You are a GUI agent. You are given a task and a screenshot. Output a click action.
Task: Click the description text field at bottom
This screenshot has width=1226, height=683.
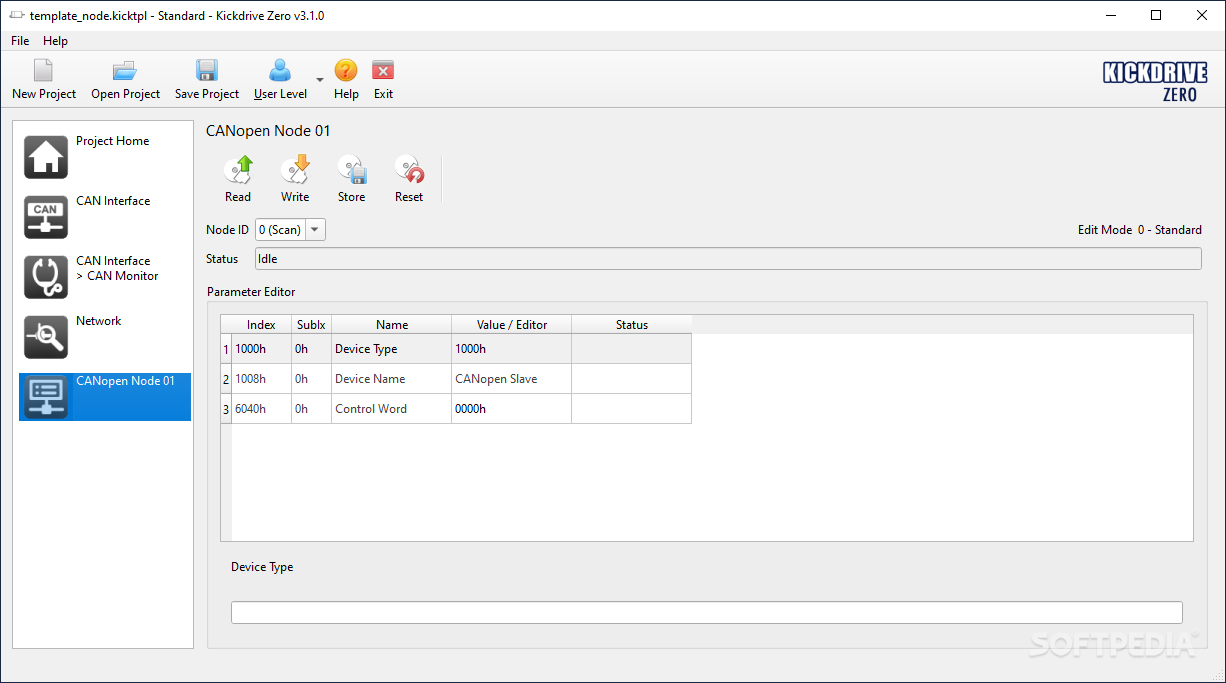707,612
